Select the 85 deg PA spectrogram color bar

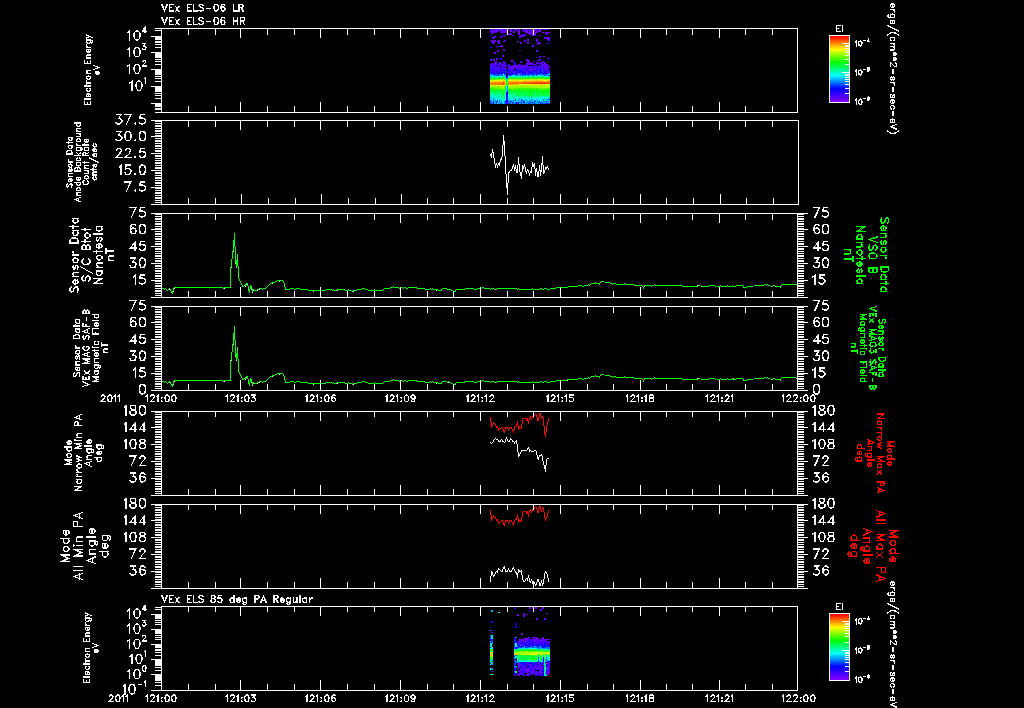[839, 647]
